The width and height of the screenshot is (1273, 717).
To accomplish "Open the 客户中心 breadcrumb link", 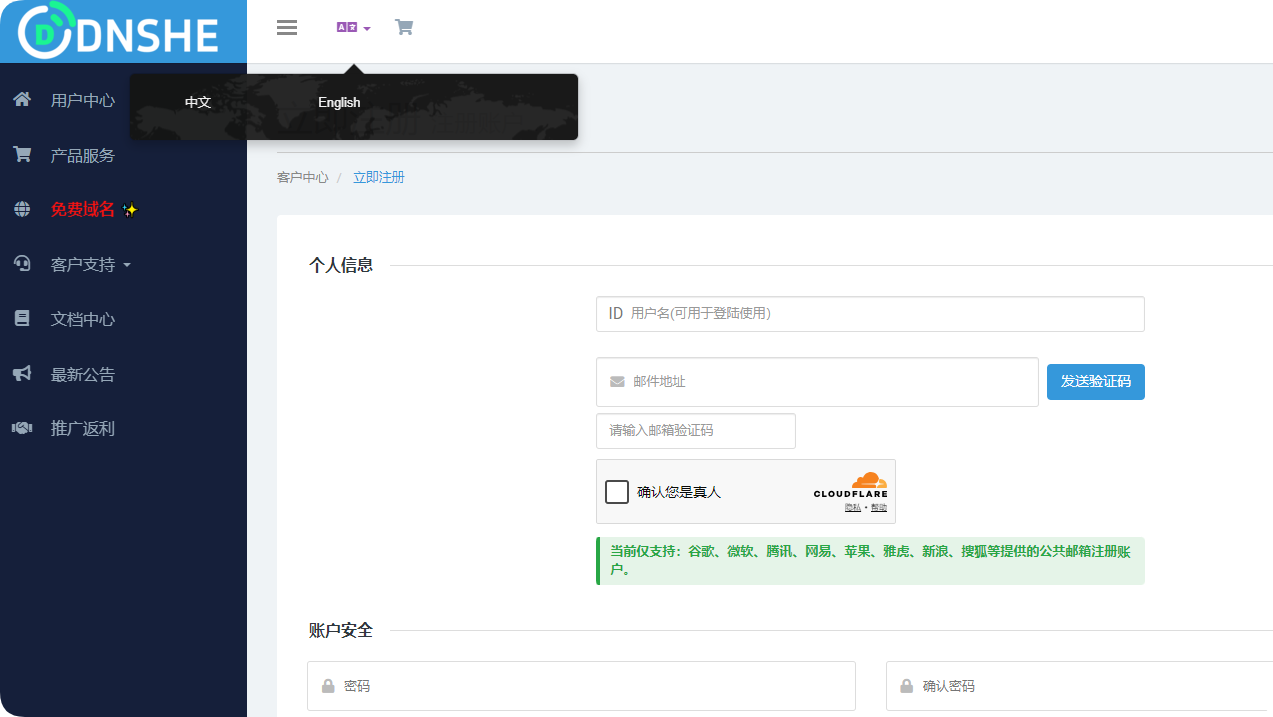I will click(302, 177).
